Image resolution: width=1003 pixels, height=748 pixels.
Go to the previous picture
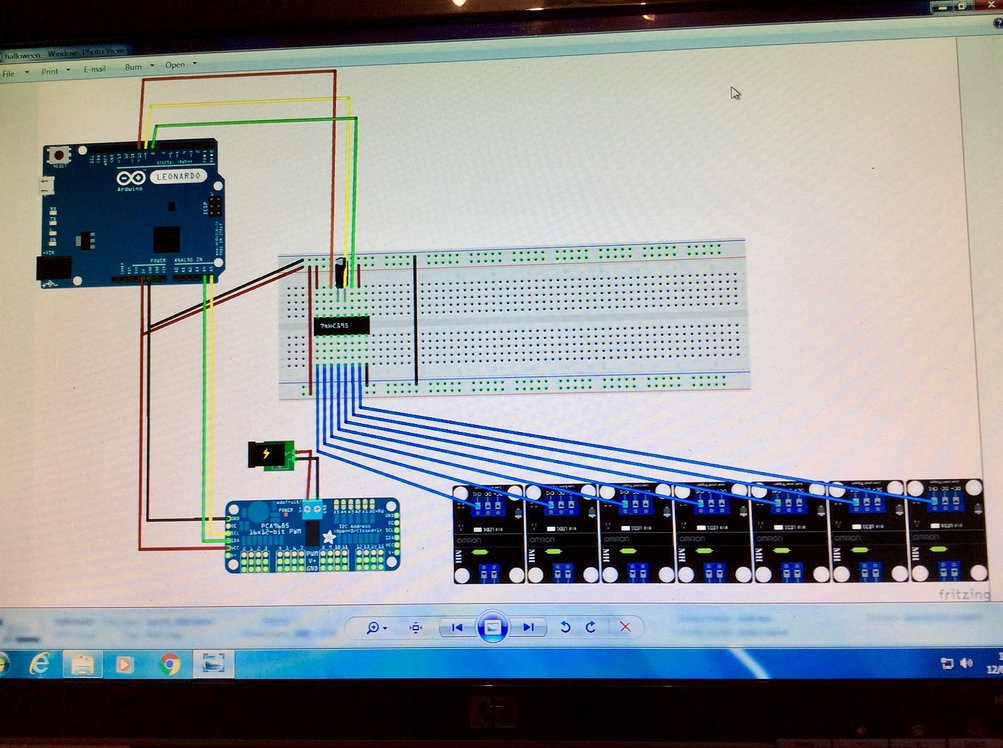[x=457, y=628]
